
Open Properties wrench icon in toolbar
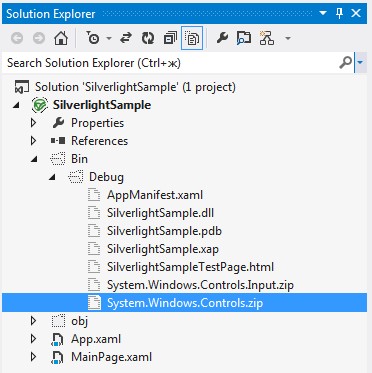point(222,38)
